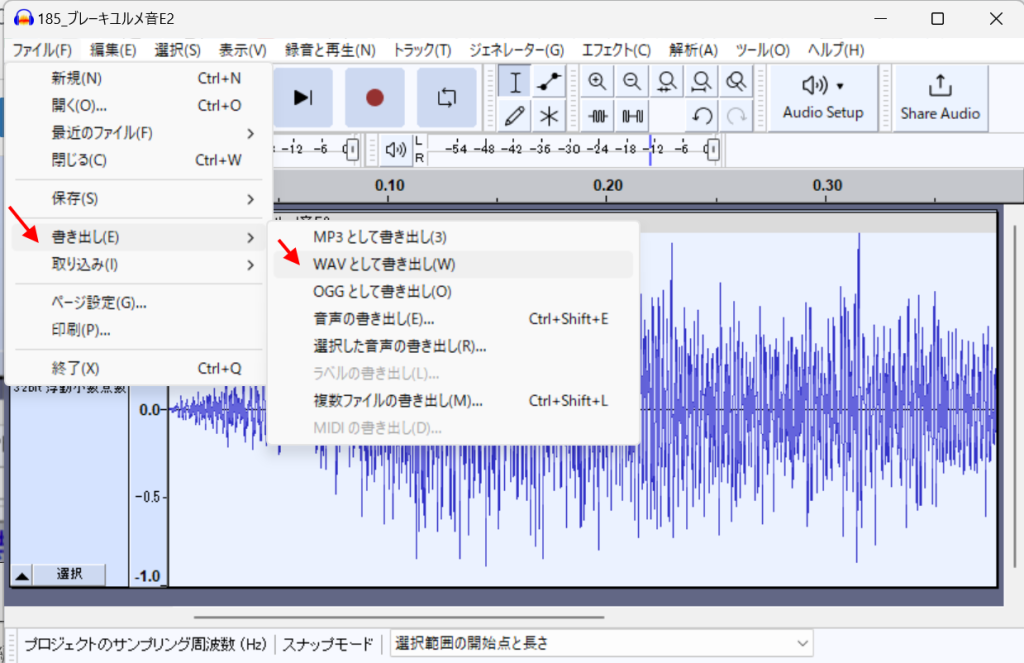Toggle the Loop playback button
Image resolution: width=1024 pixels, height=663 pixels.
click(447, 97)
